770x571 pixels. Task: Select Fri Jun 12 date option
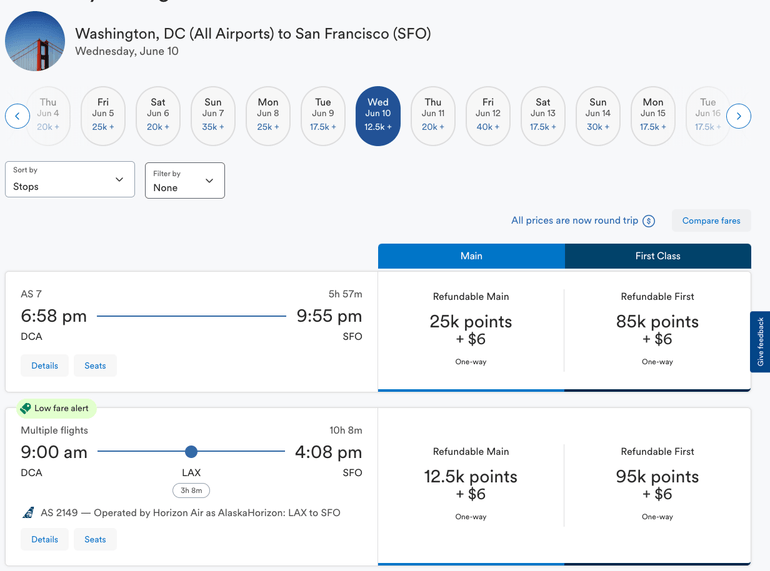coord(488,116)
